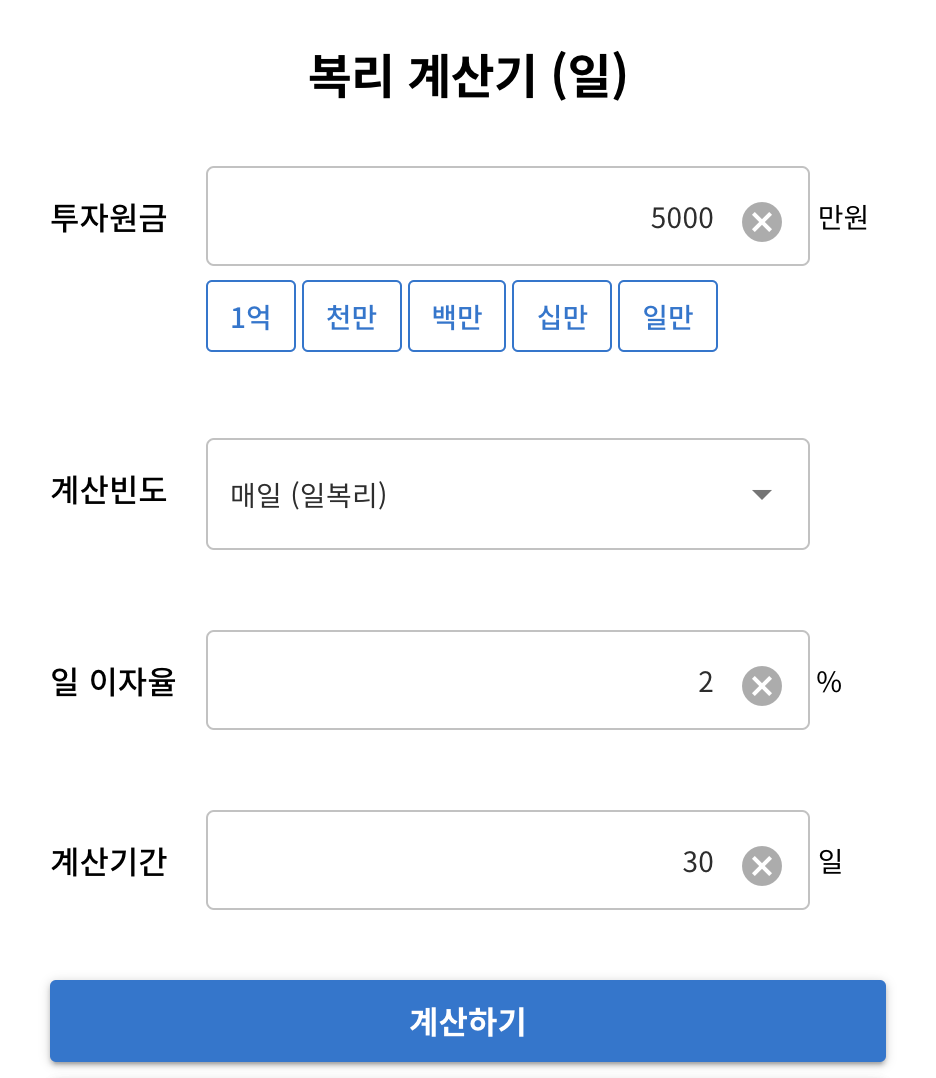Tap the 일만 quick amount button
936x1078 pixels.
tap(668, 317)
